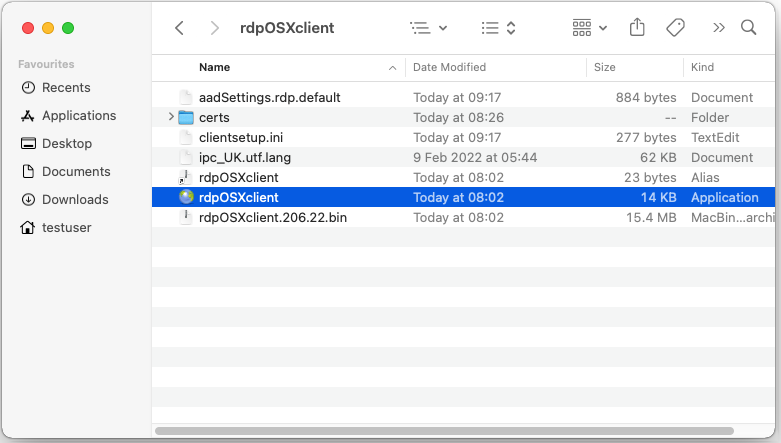Screen dimensions: 781x443
Task: Select testuser home folder in sidebar
Action: pos(66,228)
